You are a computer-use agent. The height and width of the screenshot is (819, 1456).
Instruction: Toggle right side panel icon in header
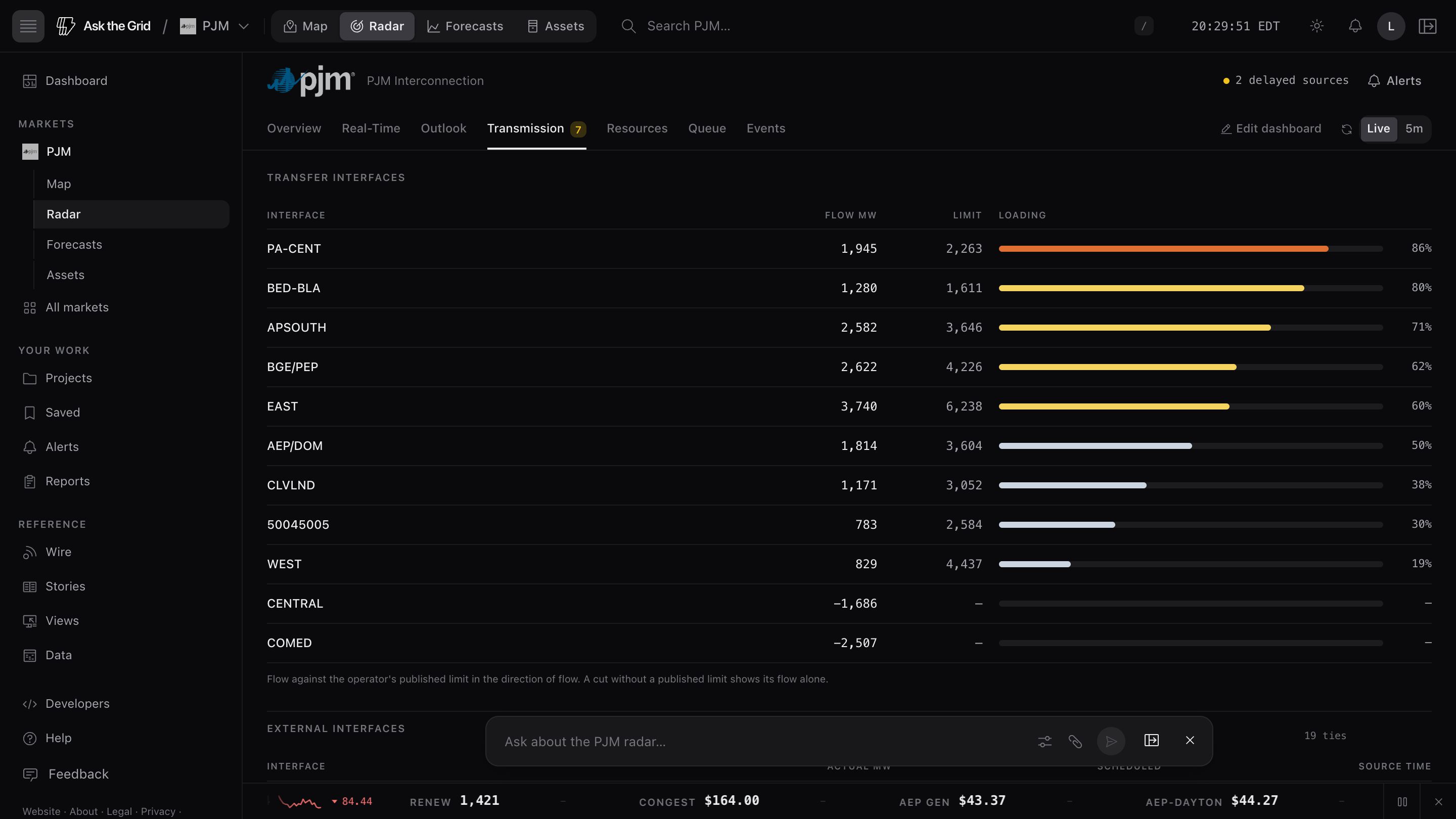1428,26
